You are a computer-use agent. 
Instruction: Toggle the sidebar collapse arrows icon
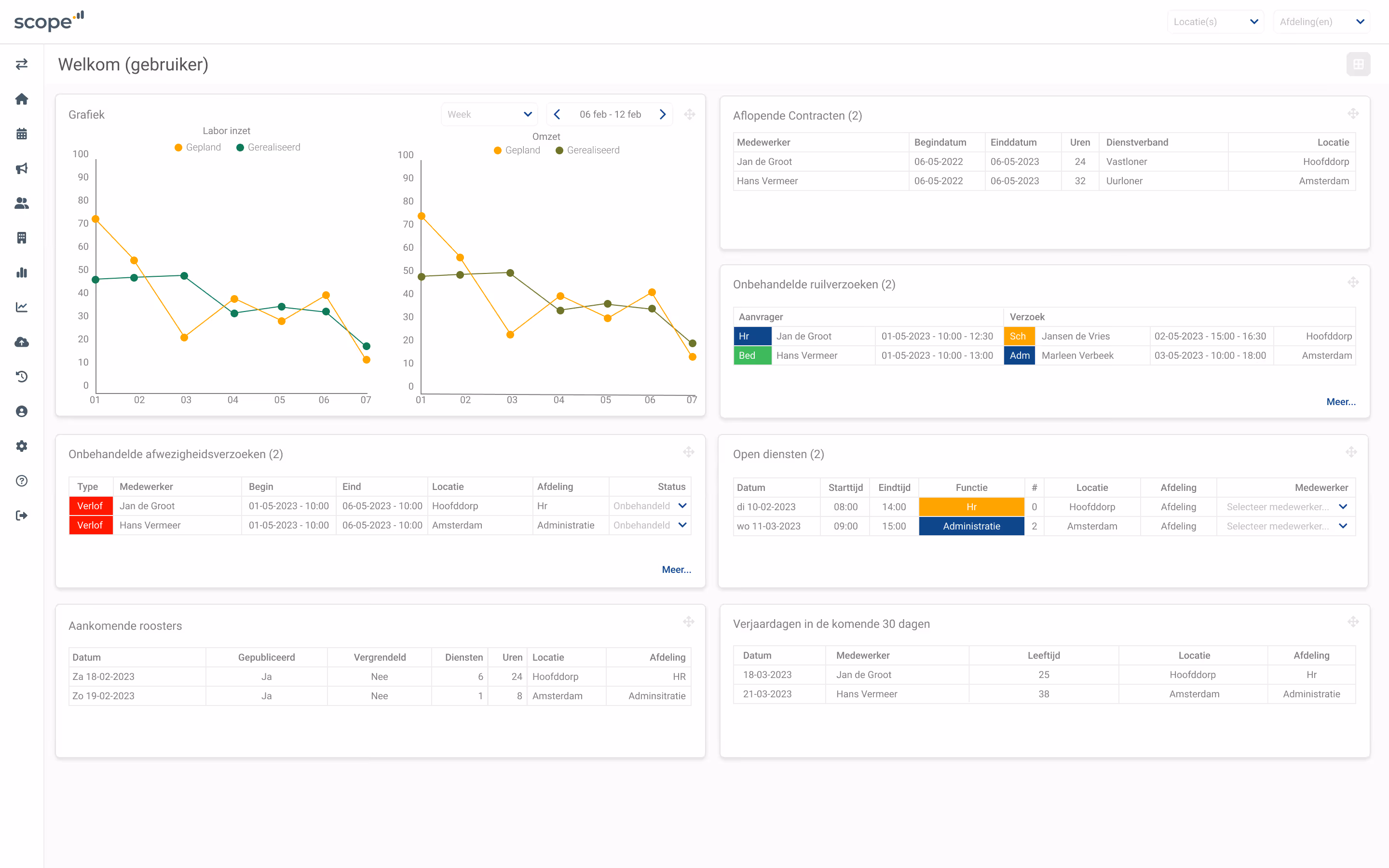click(x=22, y=64)
